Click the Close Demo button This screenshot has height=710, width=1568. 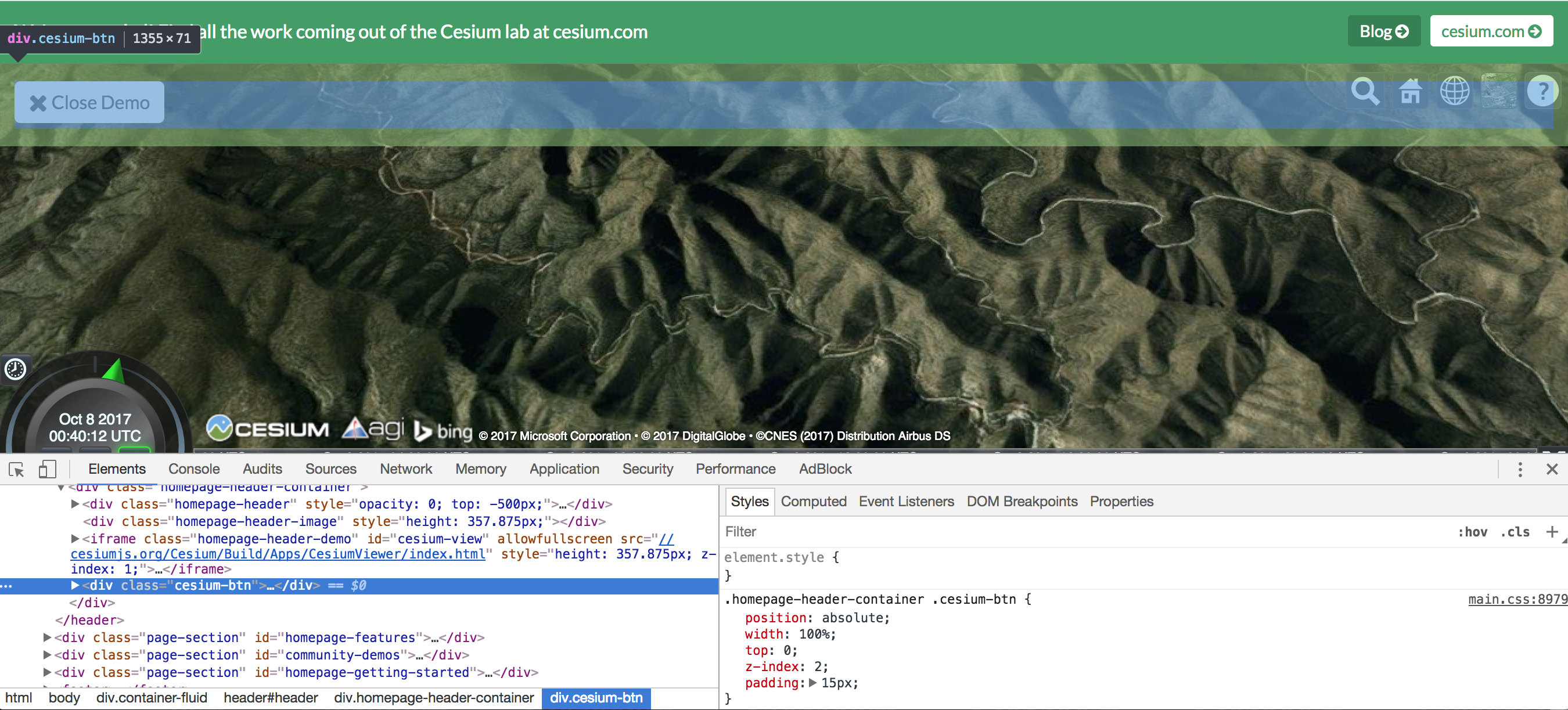tap(89, 102)
